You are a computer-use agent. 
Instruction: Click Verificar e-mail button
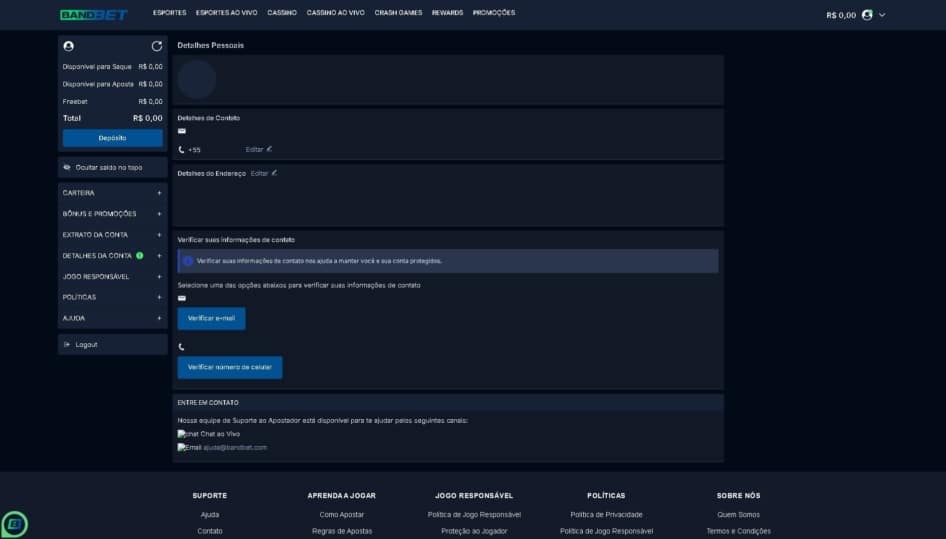point(211,318)
